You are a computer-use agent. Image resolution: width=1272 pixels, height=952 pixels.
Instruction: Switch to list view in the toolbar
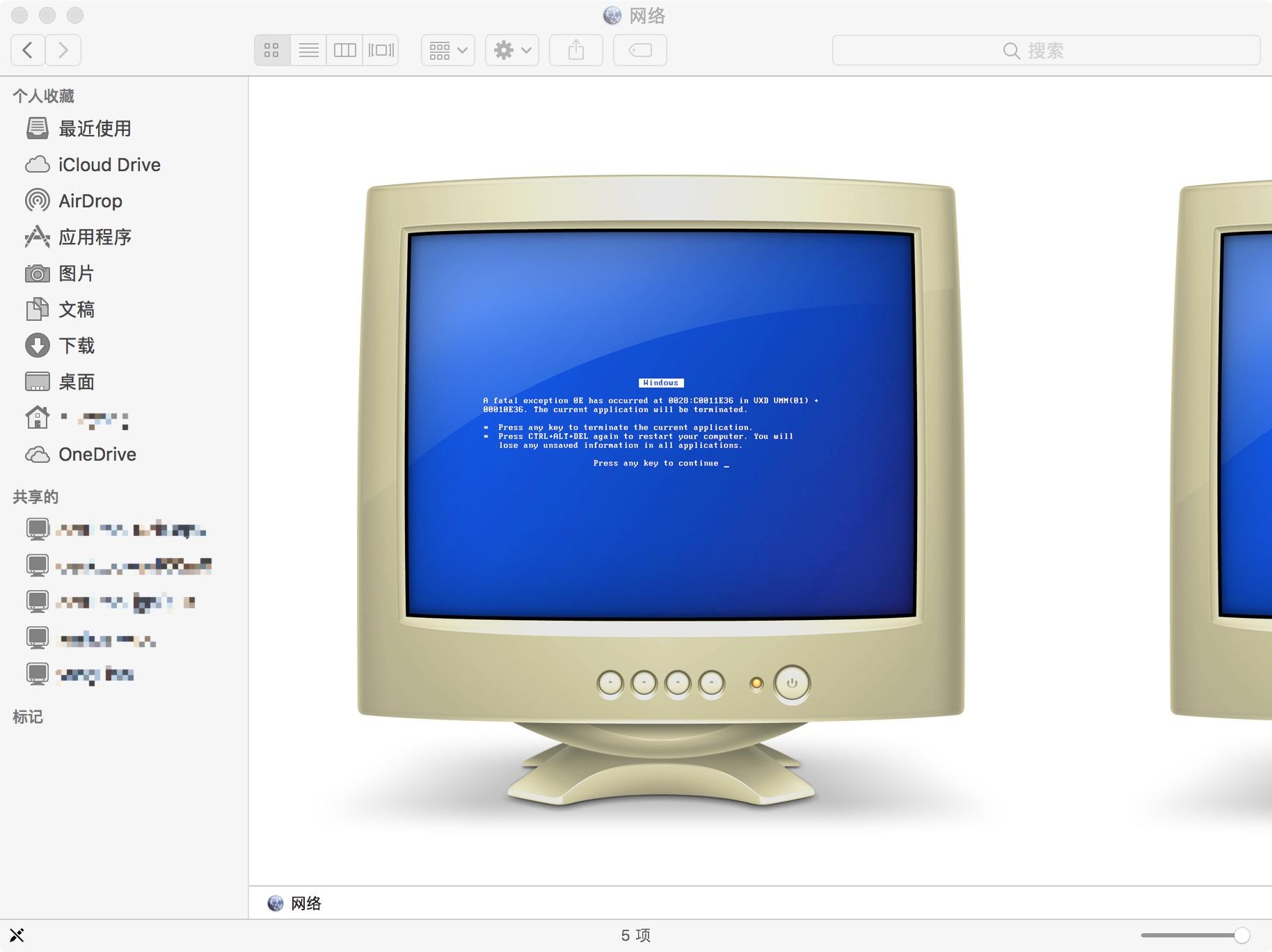[x=308, y=49]
